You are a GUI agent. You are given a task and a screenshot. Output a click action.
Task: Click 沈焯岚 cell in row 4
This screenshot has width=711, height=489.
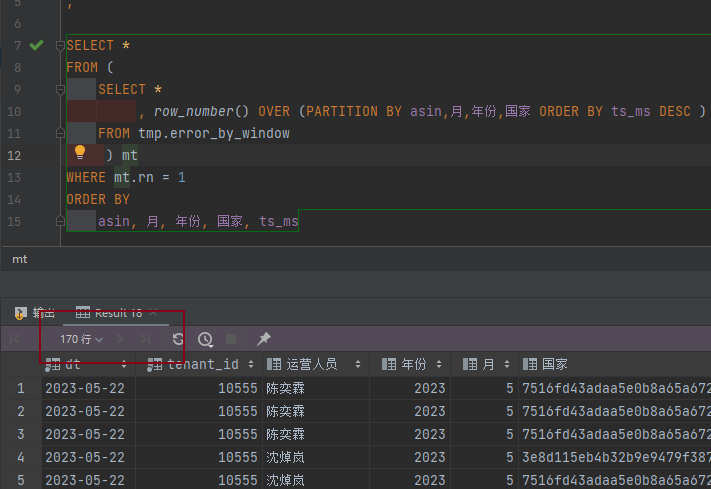tap(316, 457)
